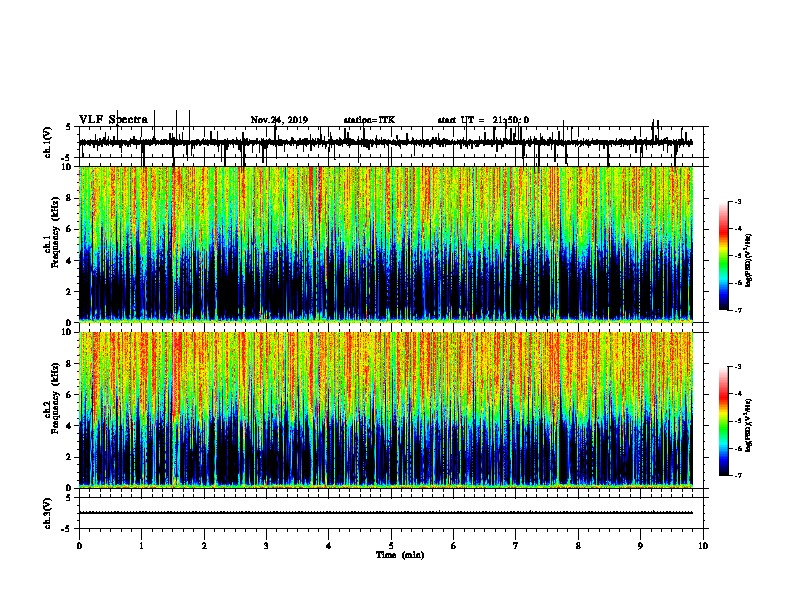Click the "8" kHz tick of ch.1 frequency axis
Screen dimensions: 792x612
coord(70,198)
